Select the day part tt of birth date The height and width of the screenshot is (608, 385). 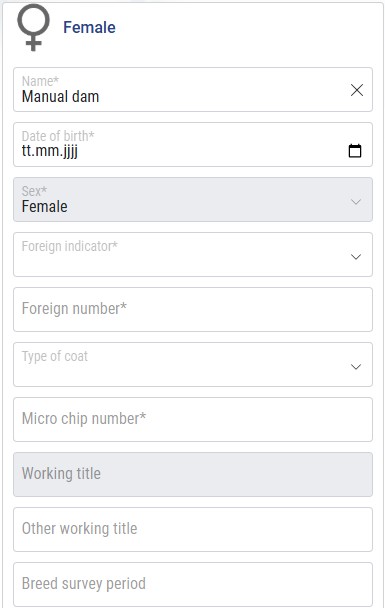26,150
